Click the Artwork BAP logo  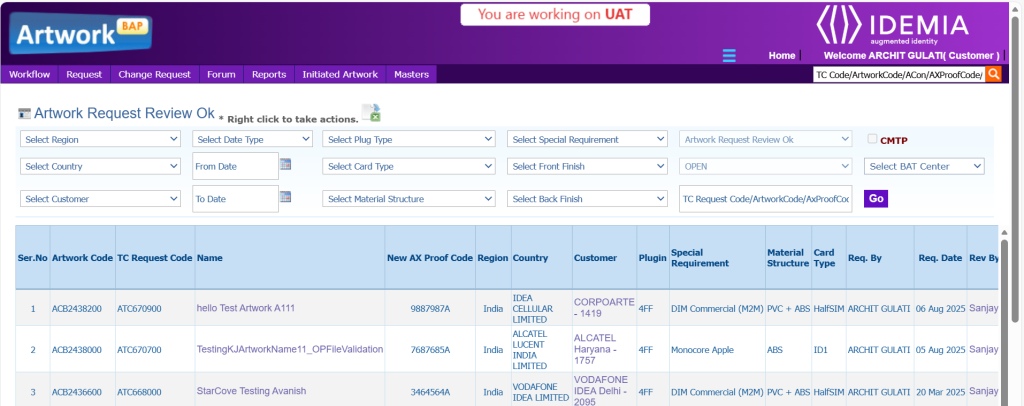(78, 34)
